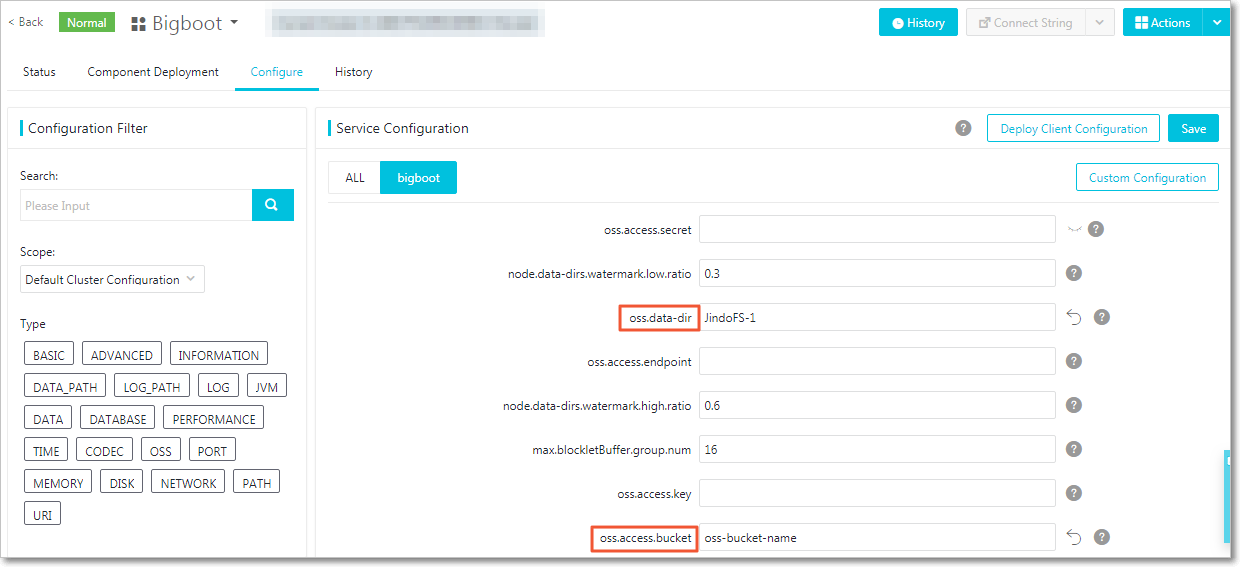Open the Bigboot service dropdown
Image resolution: width=1240 pixels, height=567 pixels.
234,22
